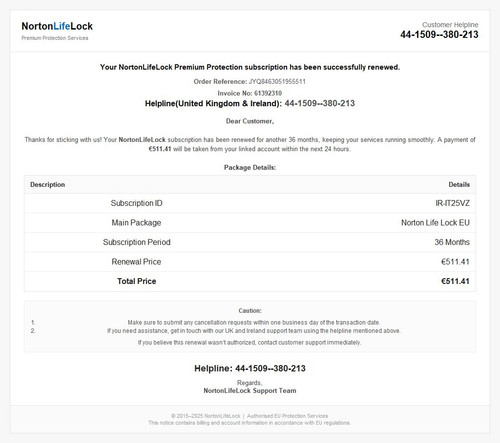Select the bottom Helpline phone number
The image size is (500, 443).
270,368
